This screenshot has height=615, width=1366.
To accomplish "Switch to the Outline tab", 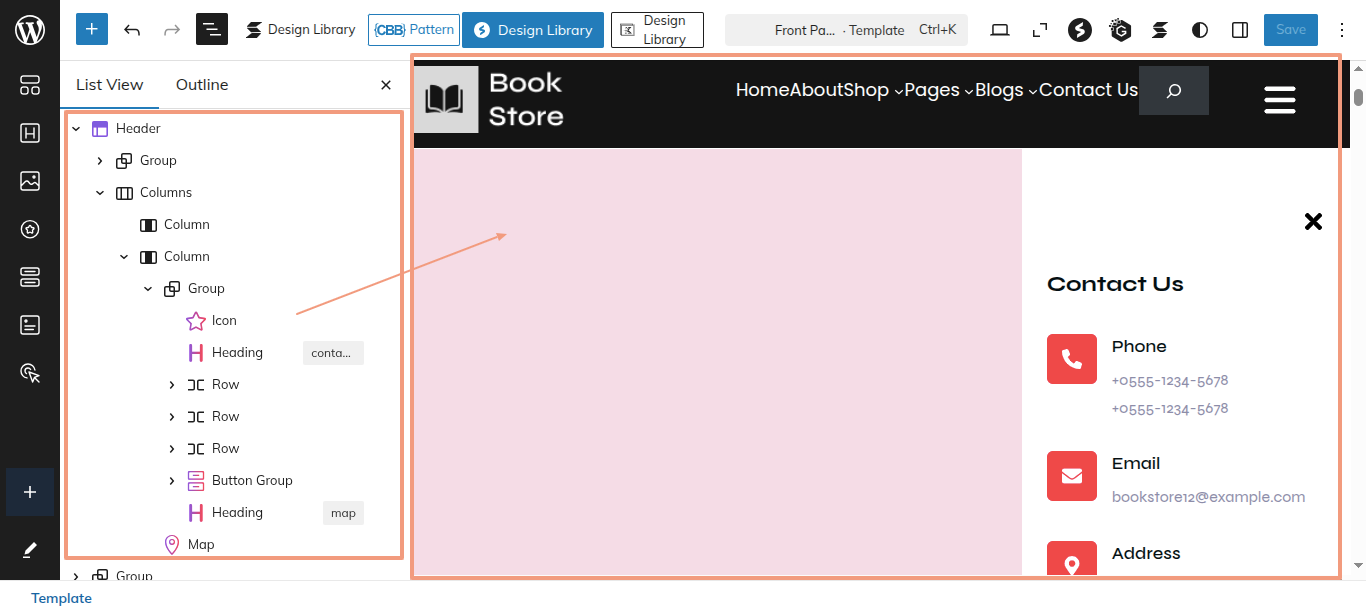I will [x=202, y=85].
